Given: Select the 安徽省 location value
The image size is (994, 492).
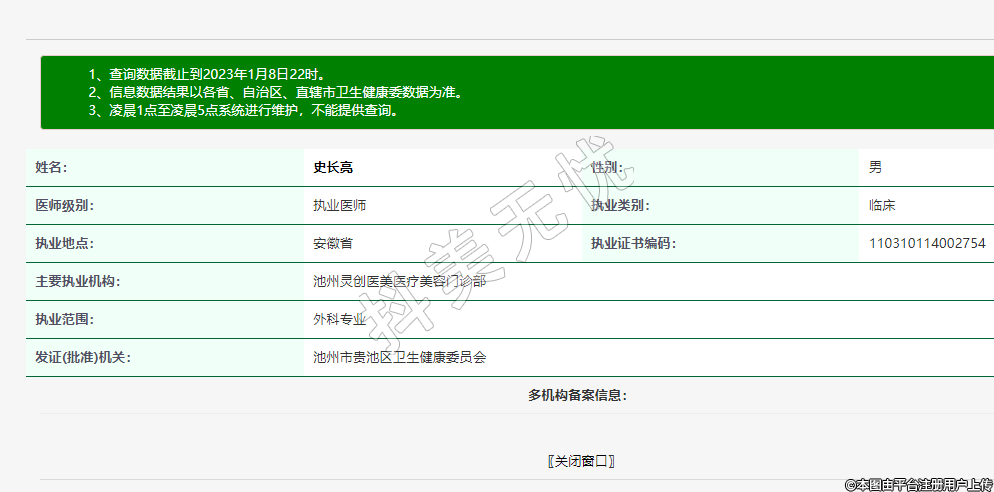Looking at the screenshot, I should [333, 243].
